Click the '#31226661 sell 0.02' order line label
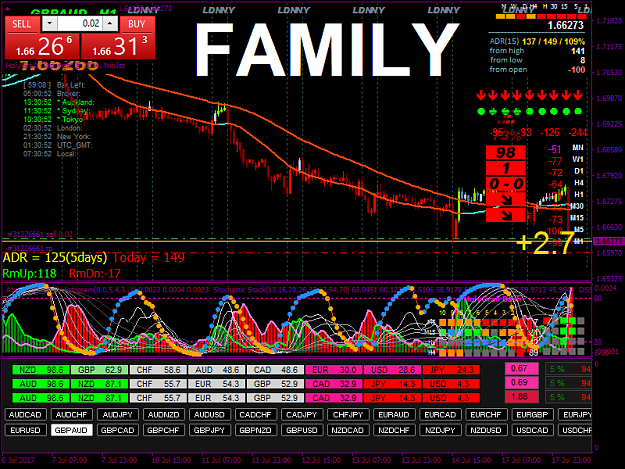Viewport: 625px width, 469px height. click(x=40, y=234)
